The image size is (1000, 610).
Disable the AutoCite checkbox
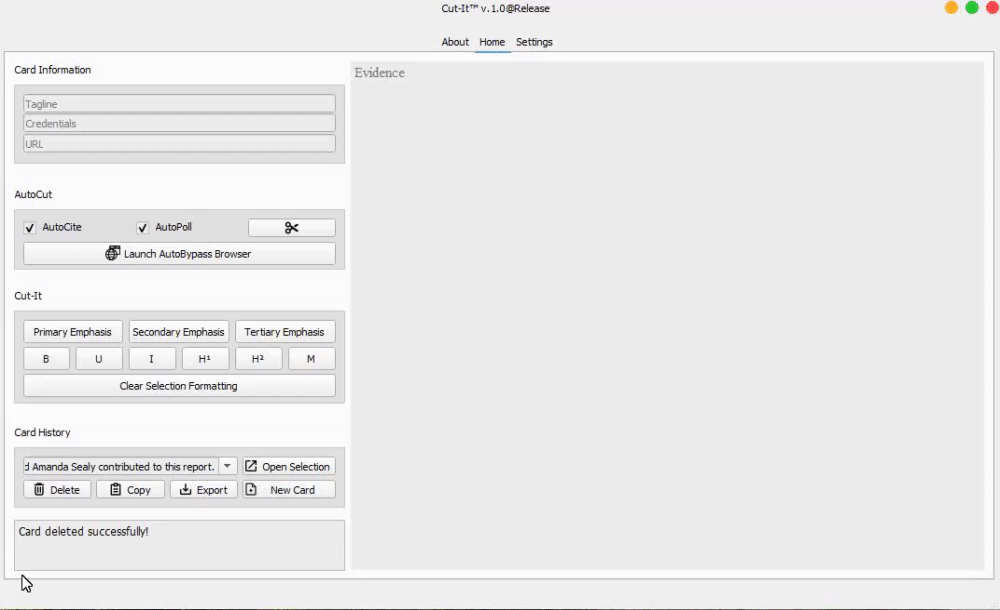click(30, 228)
